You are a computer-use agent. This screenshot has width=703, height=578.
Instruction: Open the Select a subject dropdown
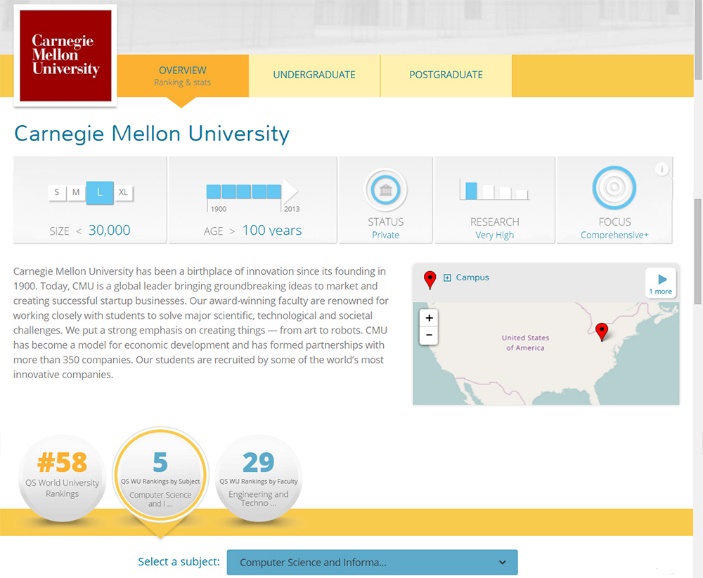pyautogui.click(x=372, y=562)
